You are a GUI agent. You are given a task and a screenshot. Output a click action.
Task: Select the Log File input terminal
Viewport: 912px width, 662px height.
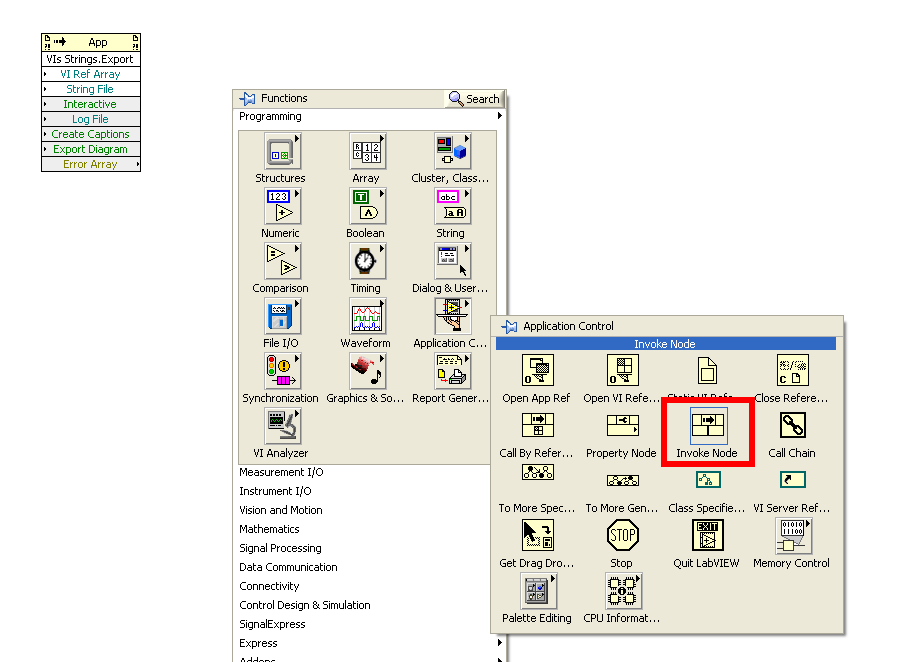pyautogui.click(x=91, y=119)
